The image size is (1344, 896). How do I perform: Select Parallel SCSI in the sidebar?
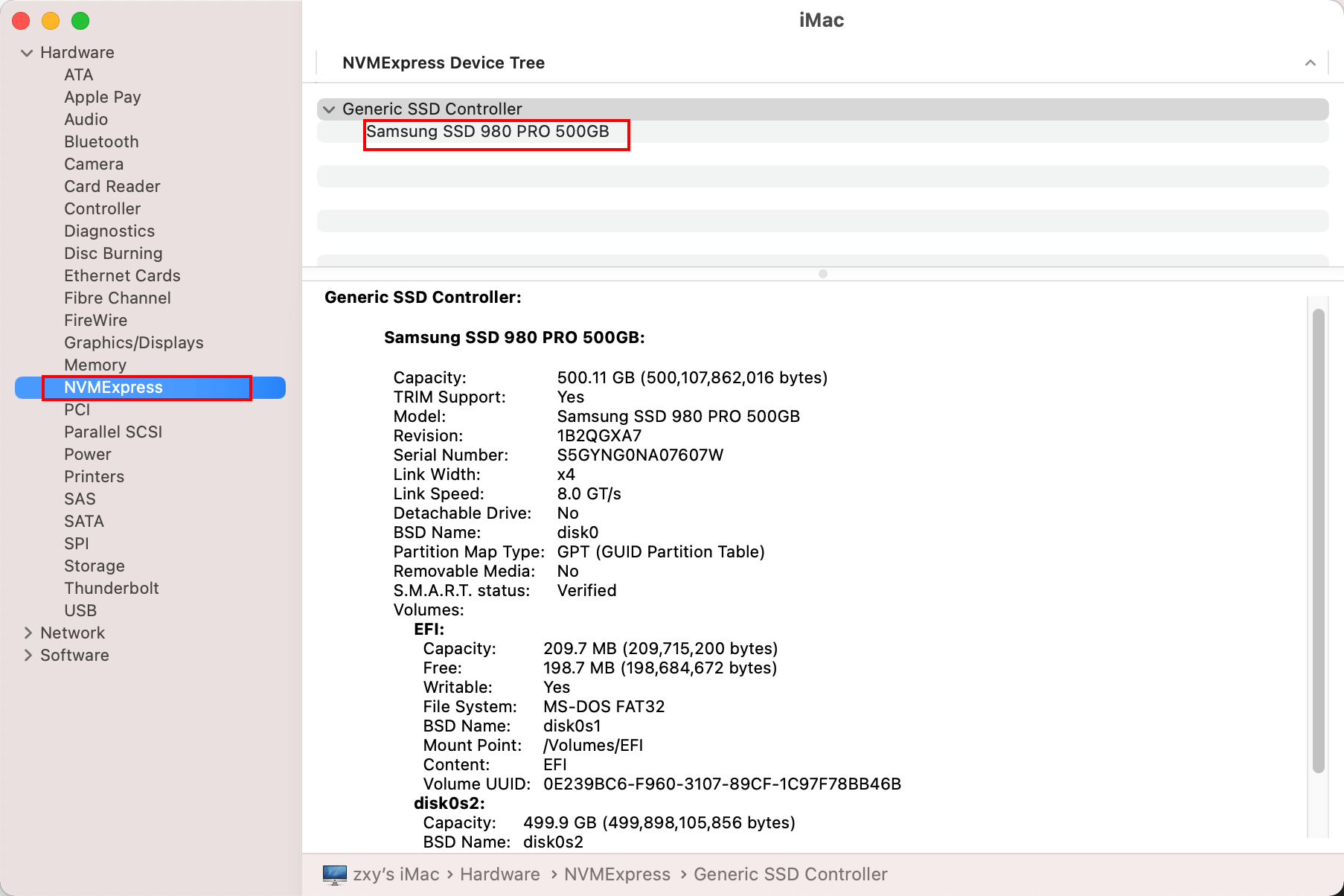[x=113, y=432]
